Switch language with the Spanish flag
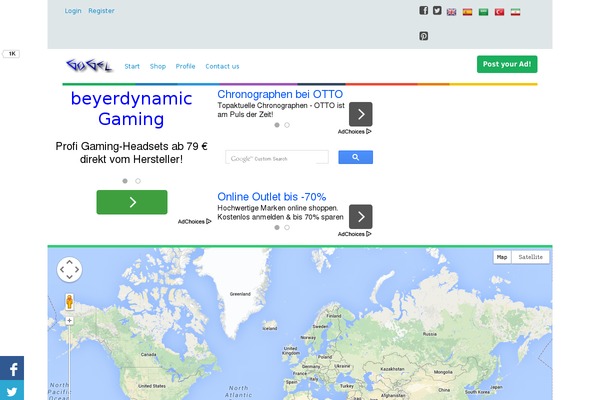The width and height of the screenshot is (600, 400). point(467,12)
